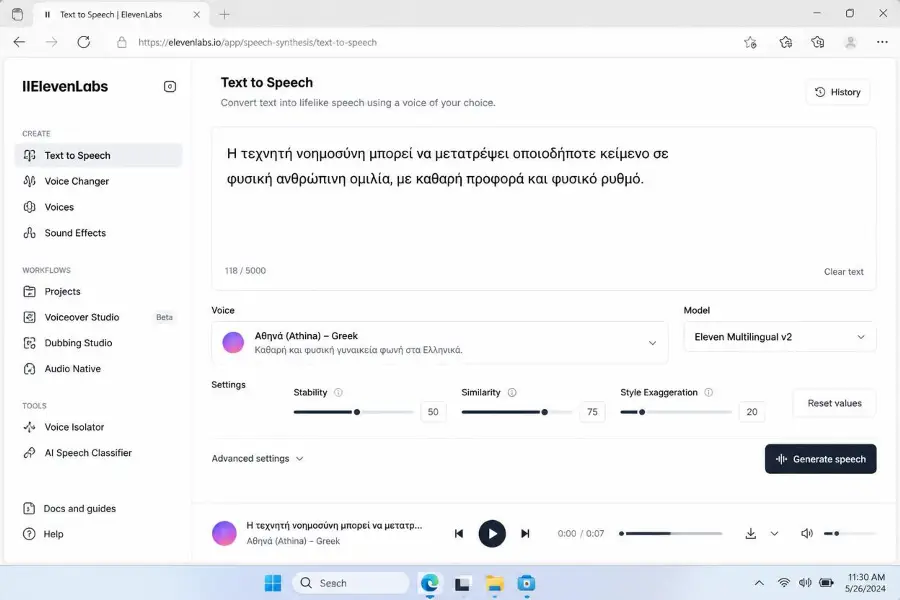Click the Voice Isolator icon
Screen dimensions: 900x600
tap(29, 427)
